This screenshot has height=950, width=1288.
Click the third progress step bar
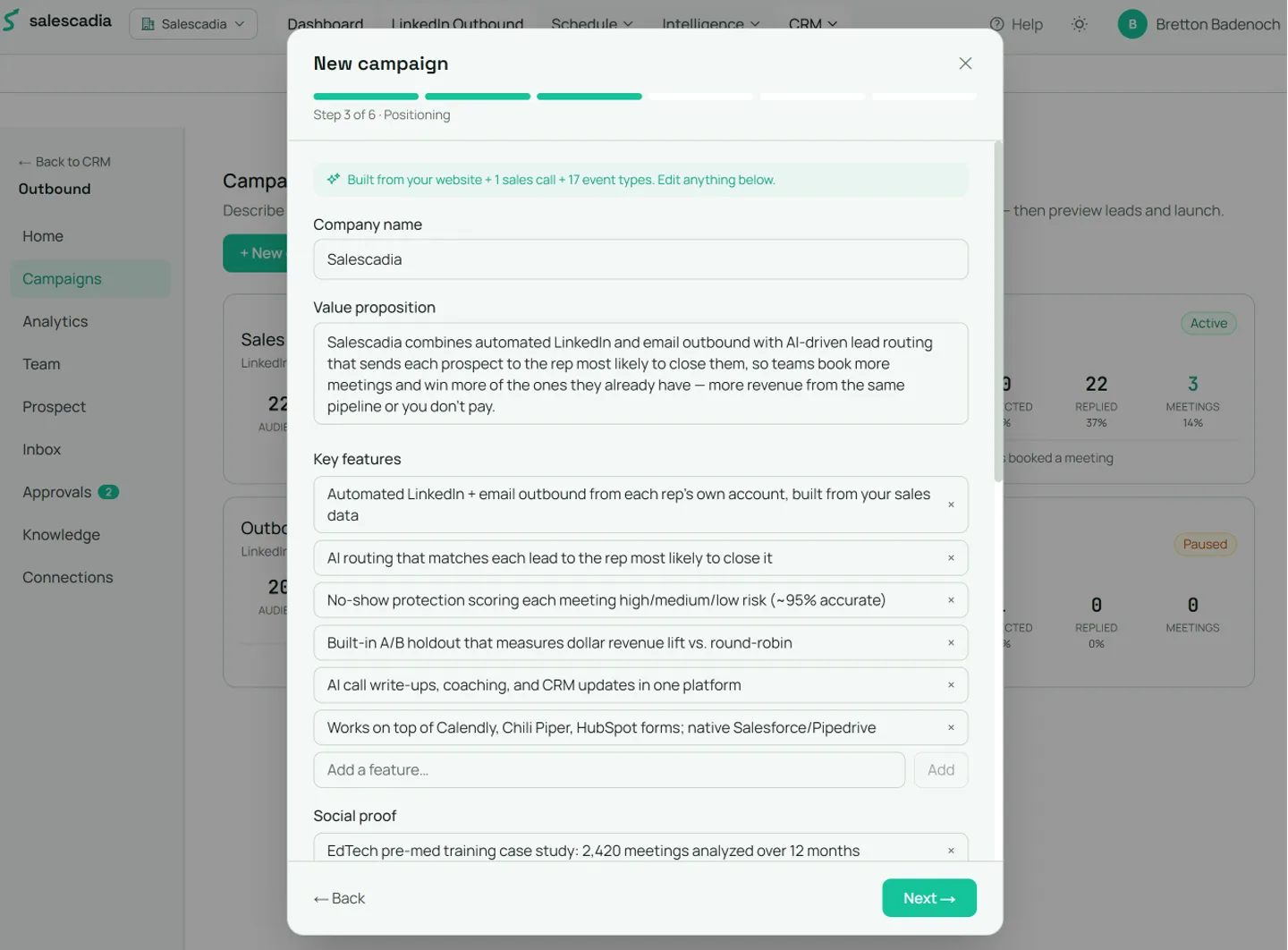589,97
